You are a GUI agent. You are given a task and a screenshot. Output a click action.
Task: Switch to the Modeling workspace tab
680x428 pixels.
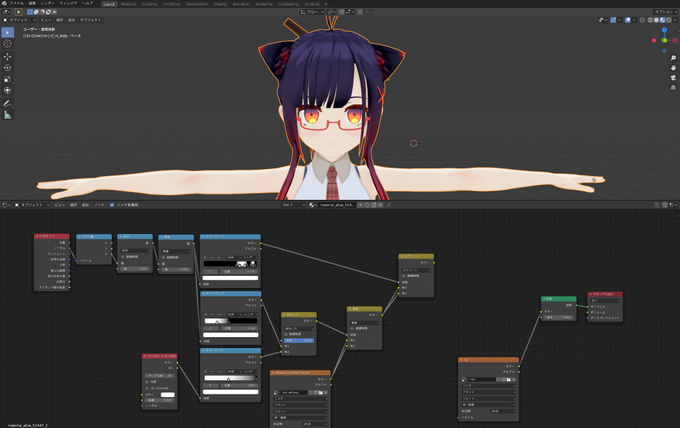click(x=128, y=4)
